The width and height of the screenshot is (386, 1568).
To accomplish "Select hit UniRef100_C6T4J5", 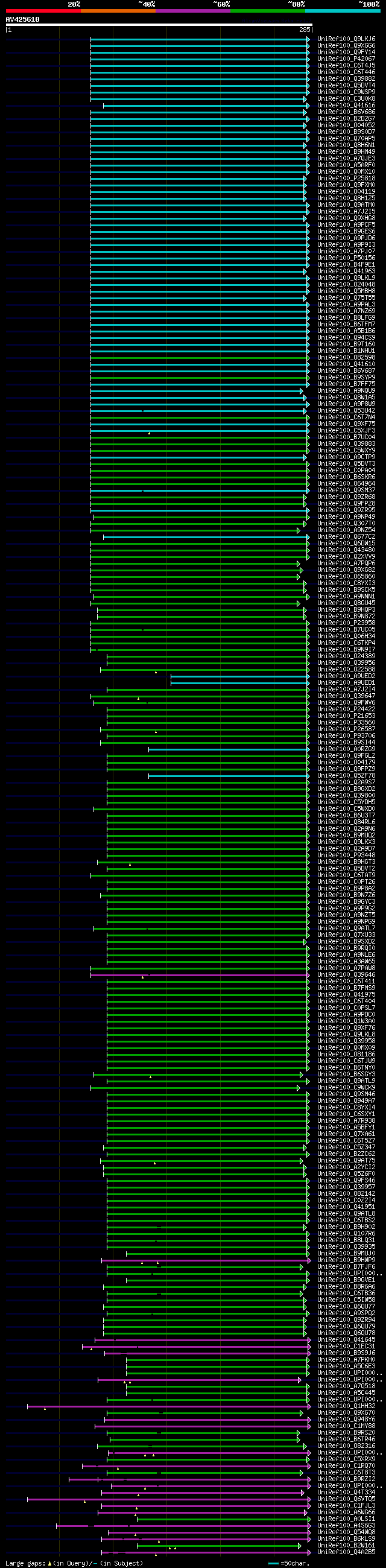I will pyautogui.click(x=346, y=66).
